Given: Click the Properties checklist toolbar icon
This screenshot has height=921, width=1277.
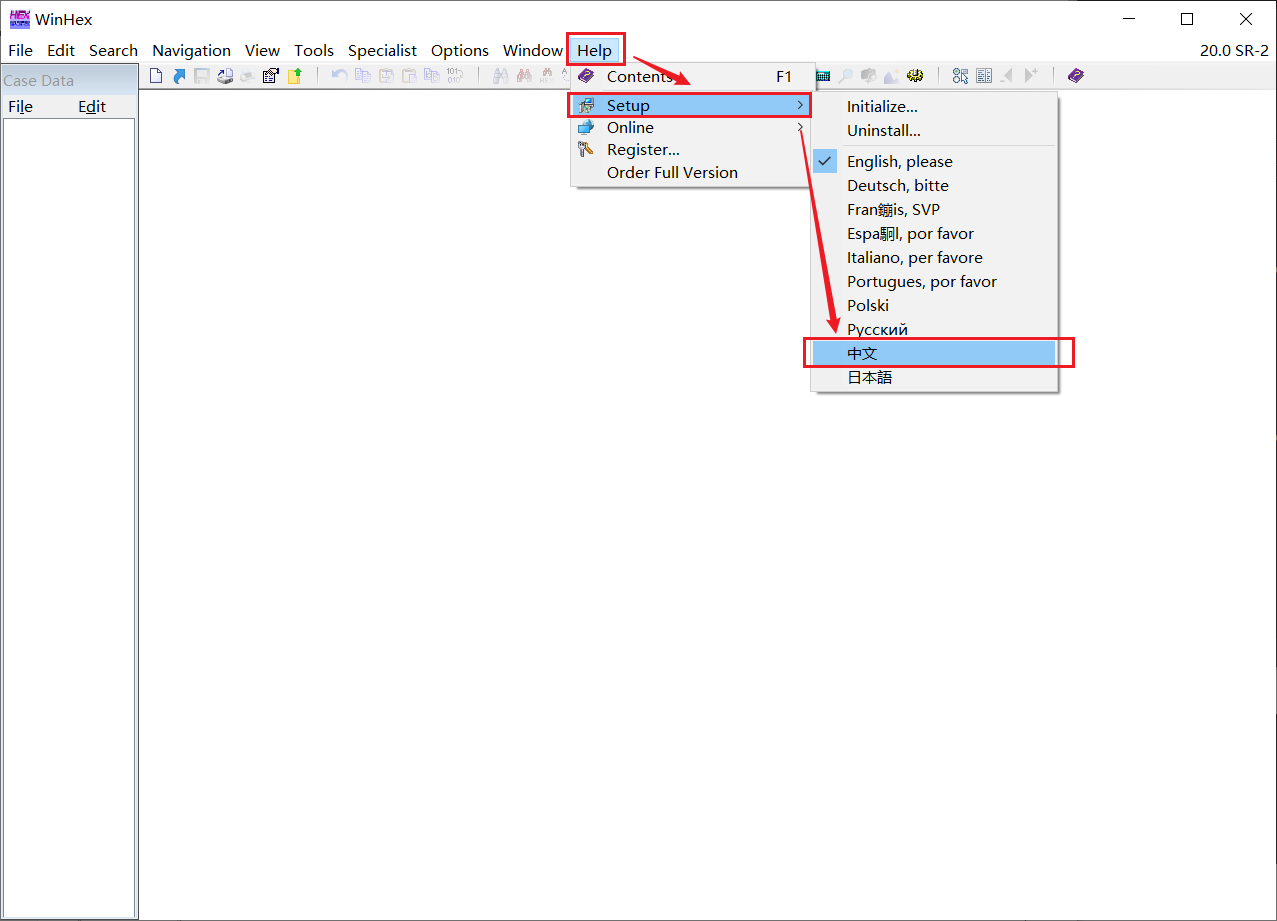Looking at the screenshot, I should 270,76.
